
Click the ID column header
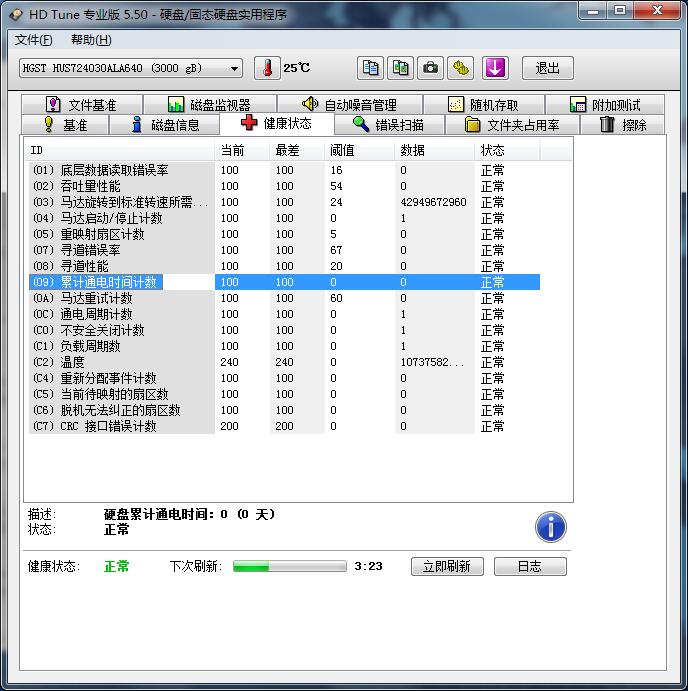119,150
